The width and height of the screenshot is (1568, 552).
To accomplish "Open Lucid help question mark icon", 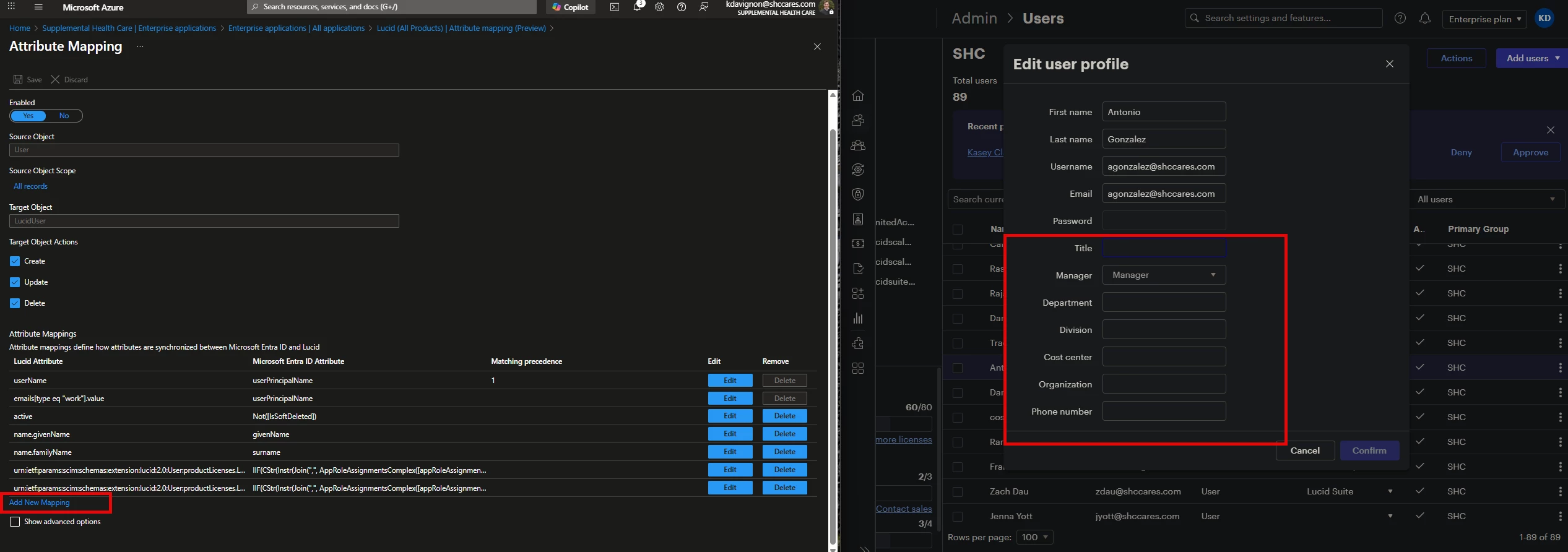I will pyautogui.click(x=1400, y=19).
